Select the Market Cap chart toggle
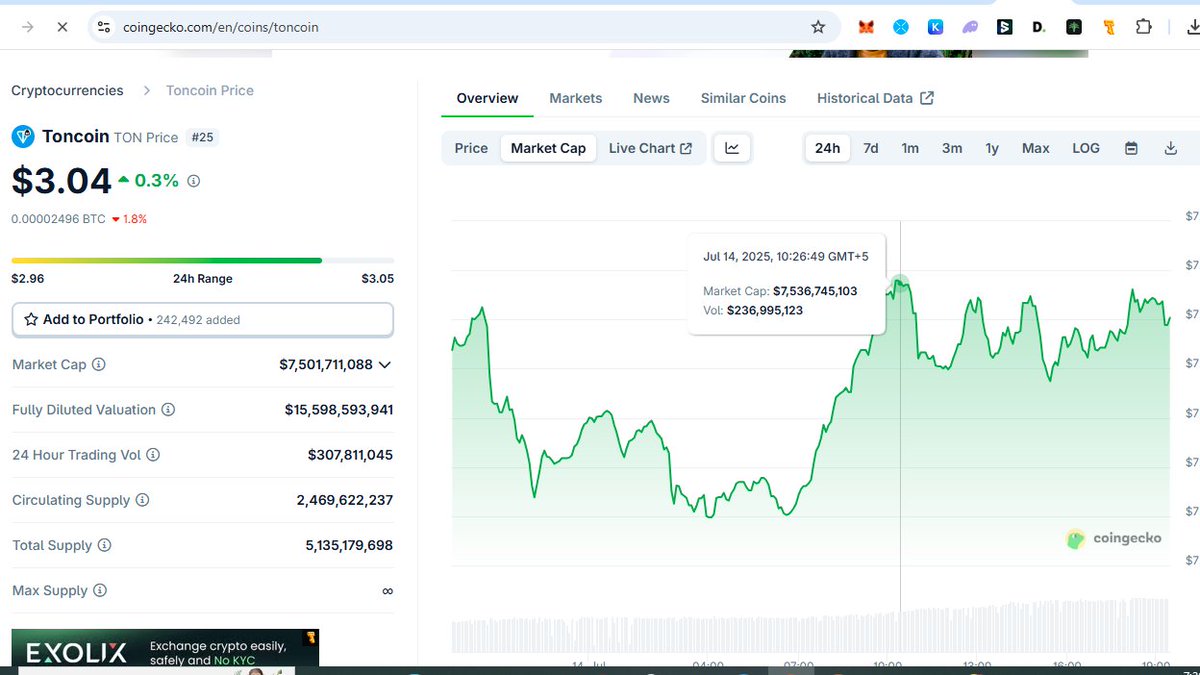The height and width of the screenshot is (675, 1200). (x=548, y=148)
